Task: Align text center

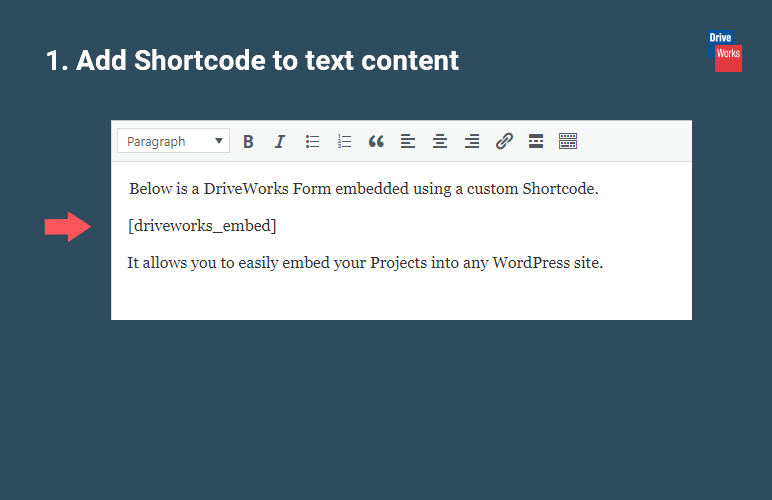Action: (440, 142)
